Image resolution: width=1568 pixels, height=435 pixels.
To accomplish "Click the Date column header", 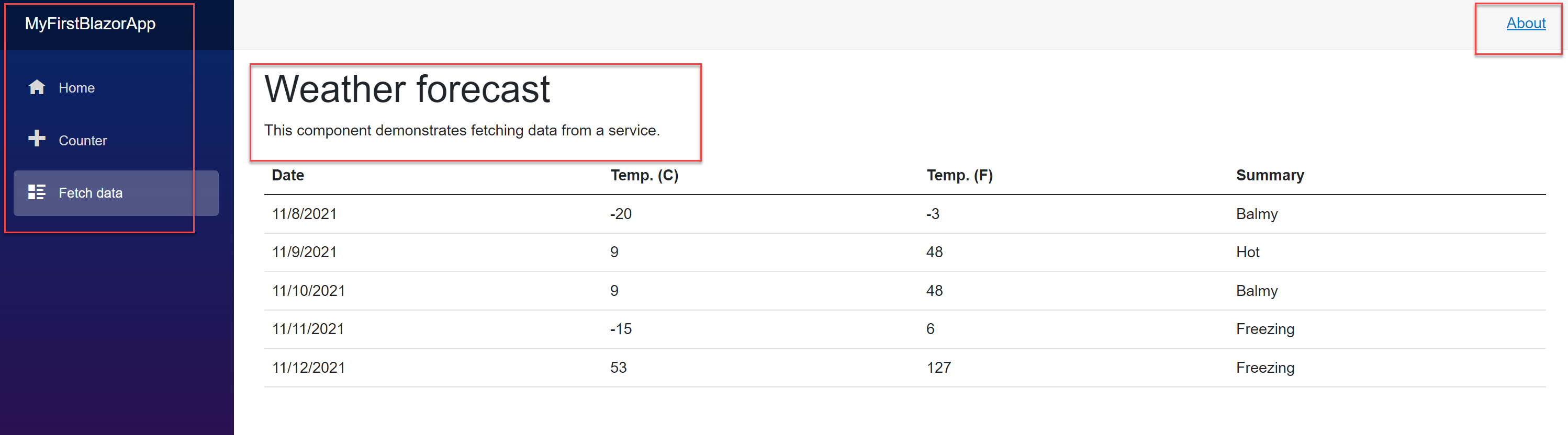I will click(288, 175).
